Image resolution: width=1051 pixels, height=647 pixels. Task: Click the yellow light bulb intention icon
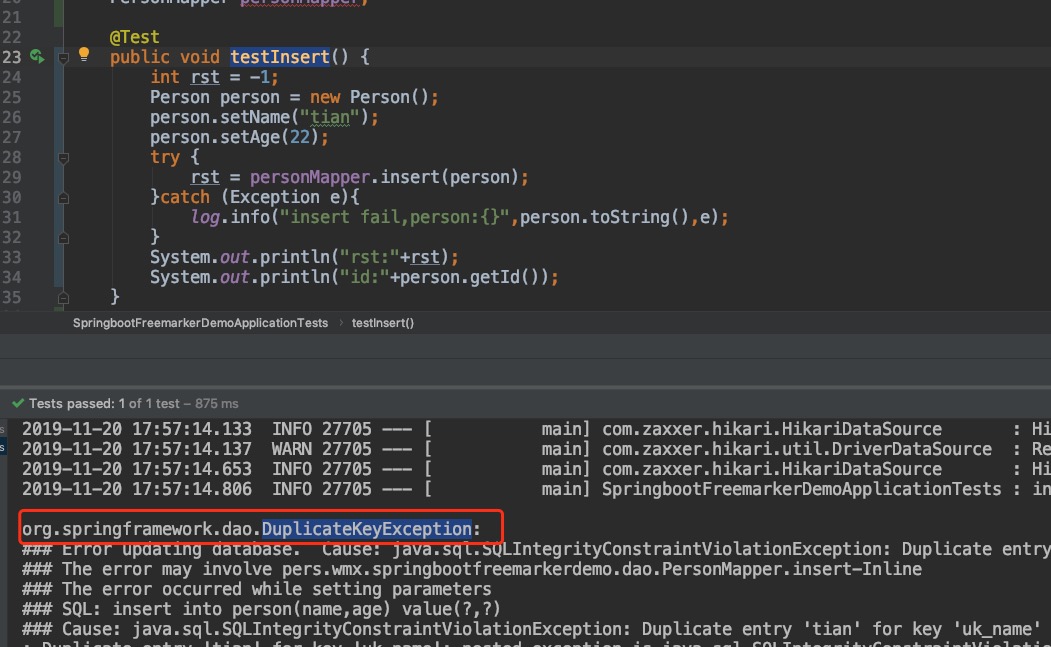coord(84,55)
